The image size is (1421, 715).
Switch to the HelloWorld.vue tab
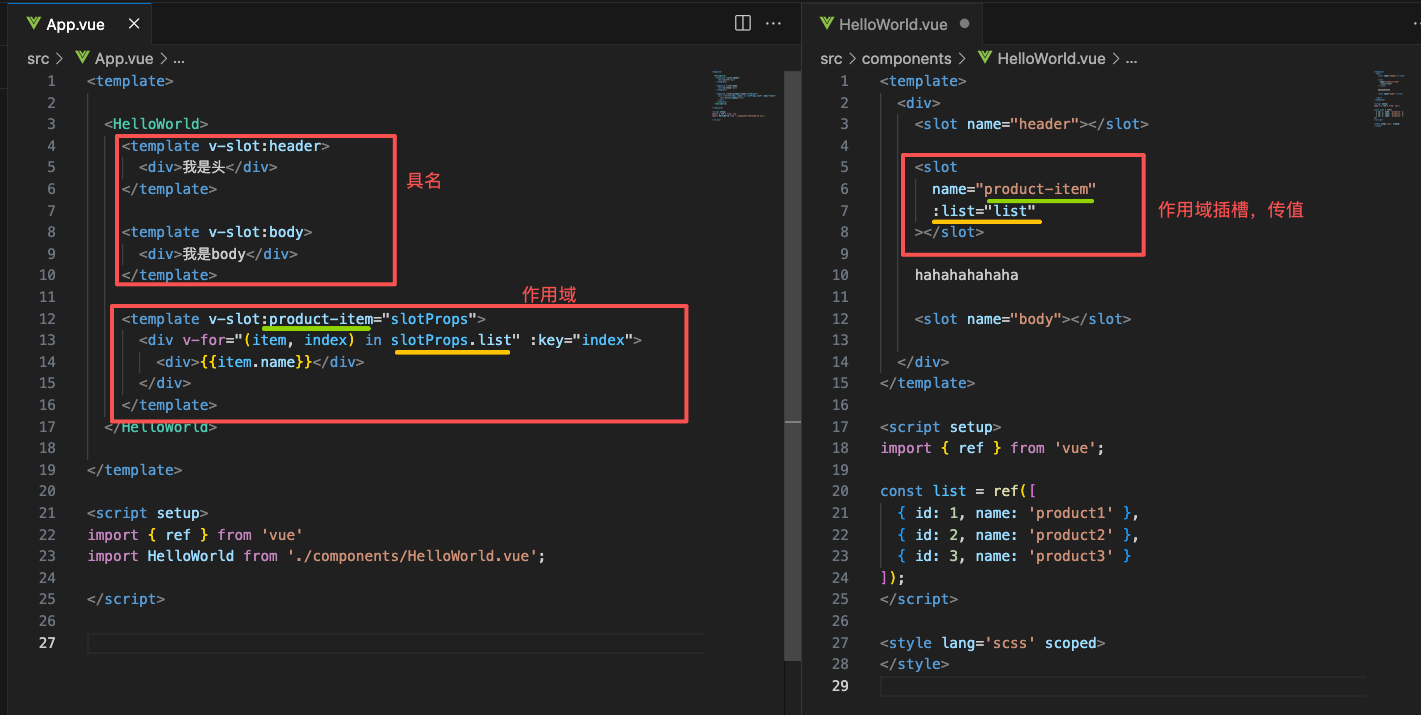[x=893, y=24]
